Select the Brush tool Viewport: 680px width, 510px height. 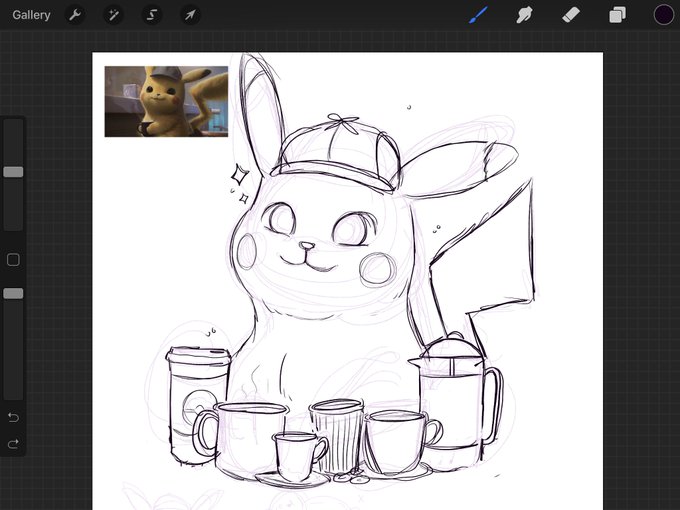(x=478, y=15)
